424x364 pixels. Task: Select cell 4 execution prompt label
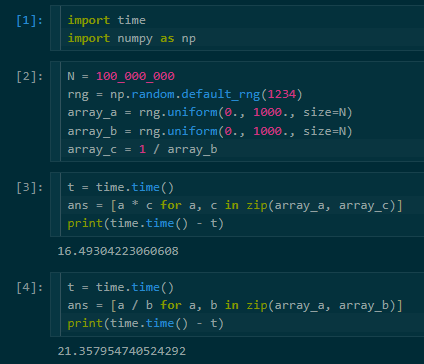(x=29, y=287)
